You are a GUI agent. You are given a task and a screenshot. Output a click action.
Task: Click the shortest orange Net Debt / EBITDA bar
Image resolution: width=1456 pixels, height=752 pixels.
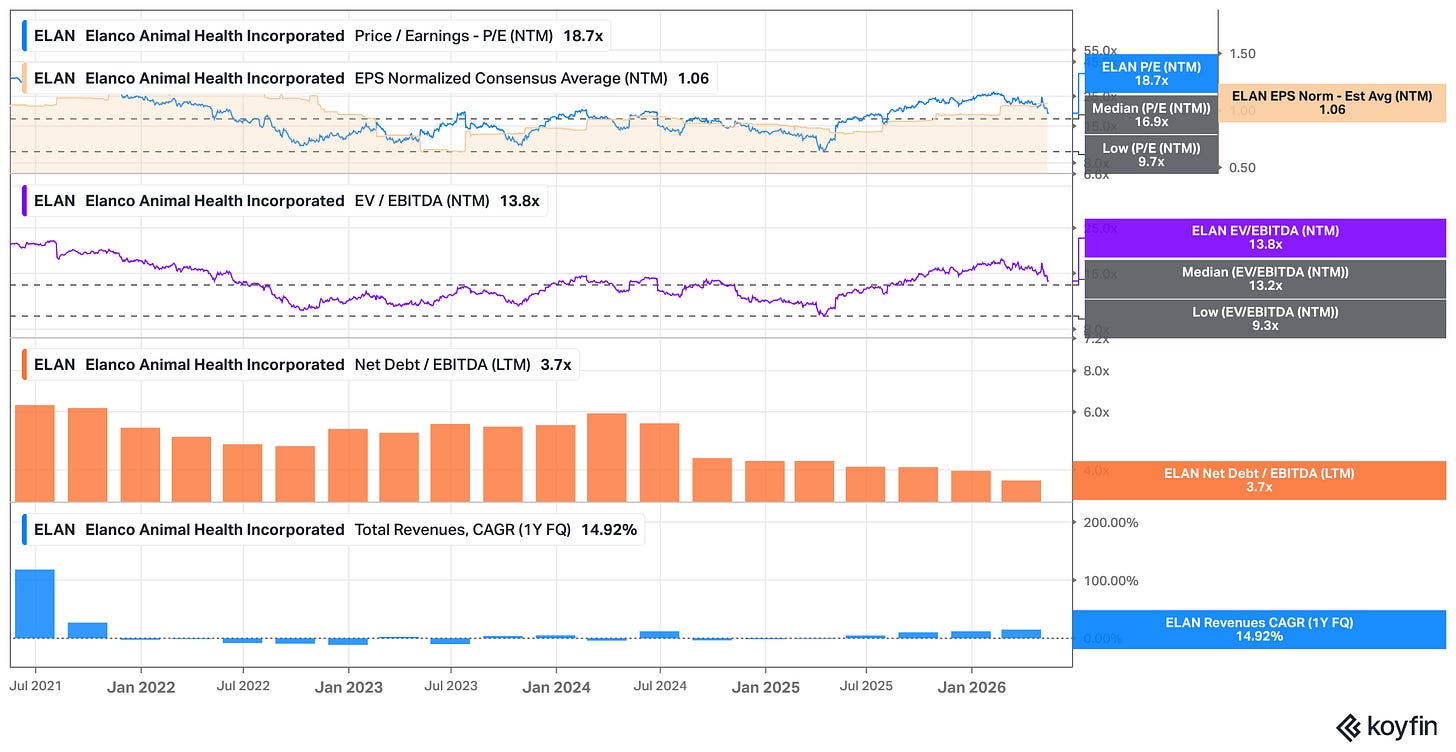click(1021, 491)
